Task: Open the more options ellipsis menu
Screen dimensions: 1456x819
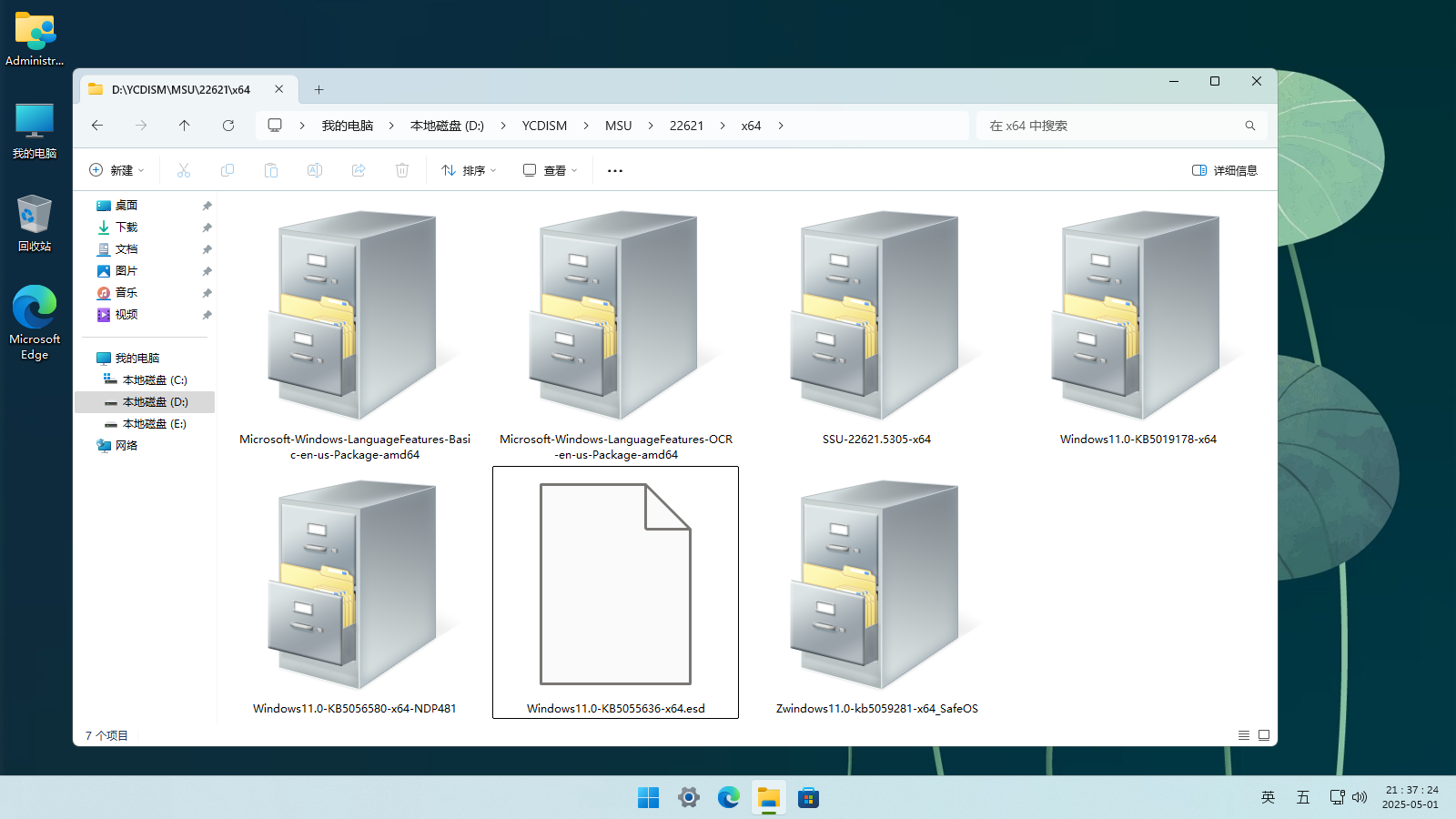Action: tap(615, 170)
